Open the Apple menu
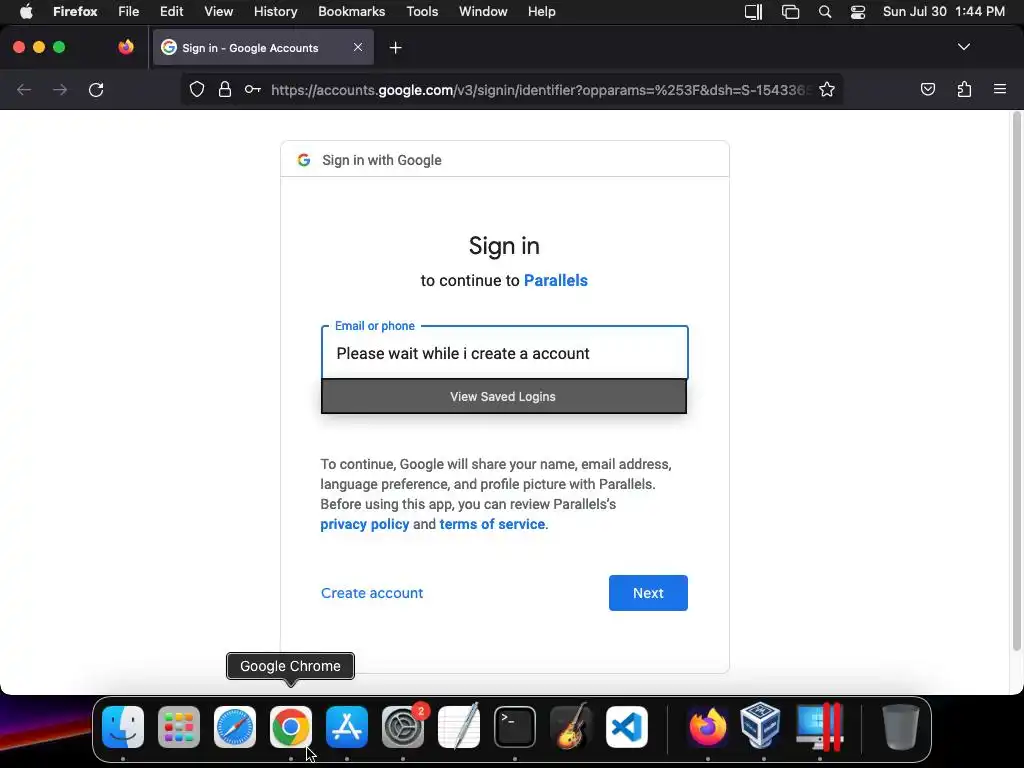This screenshot has width=1024, height=768. (26, 11)
